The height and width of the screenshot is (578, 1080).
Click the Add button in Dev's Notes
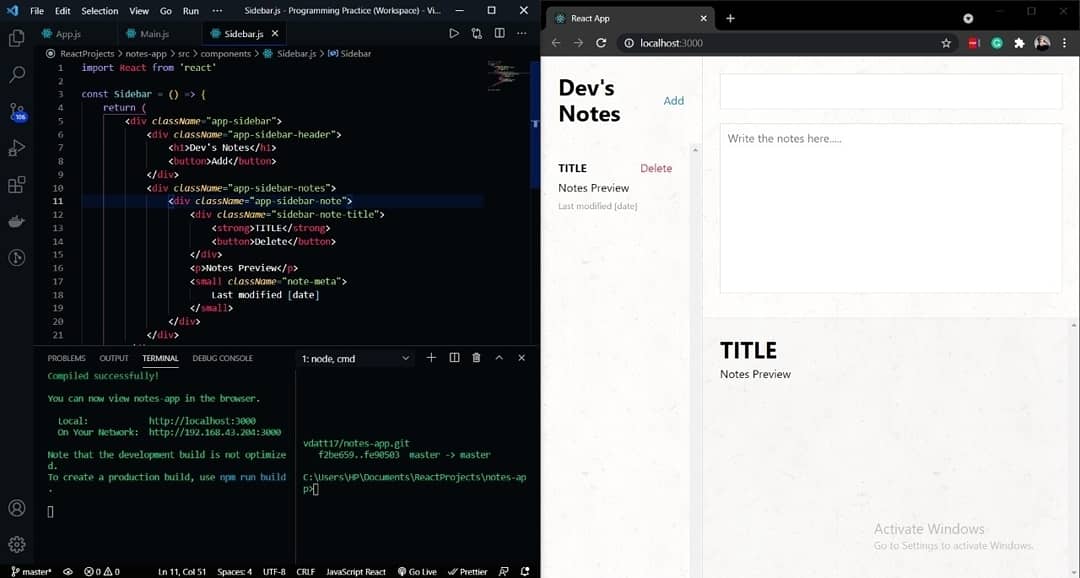[674, 101]
